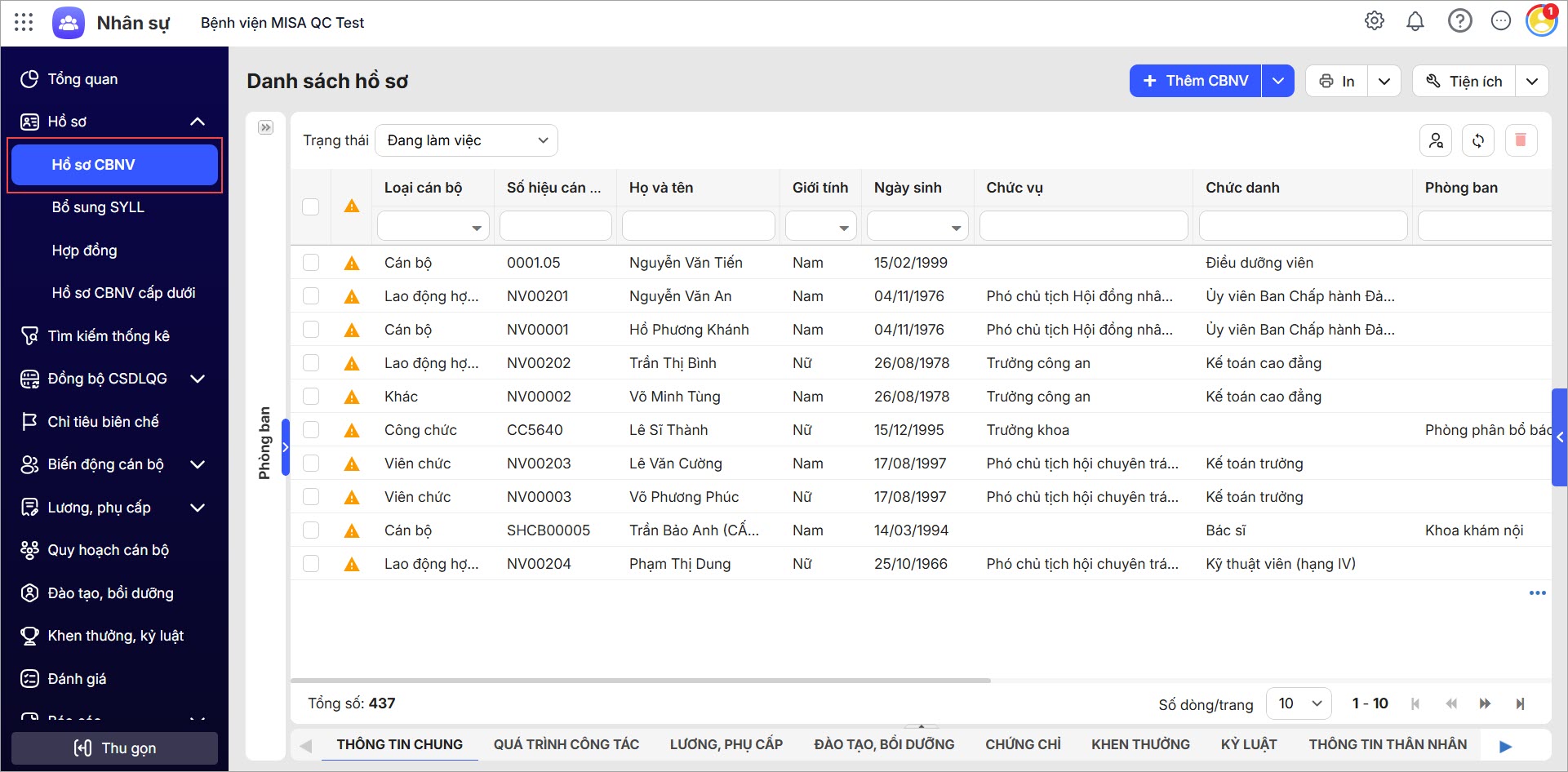Click the Họ và tên filter field
This screenshot has height=772, width=1568.
(698, 226)
